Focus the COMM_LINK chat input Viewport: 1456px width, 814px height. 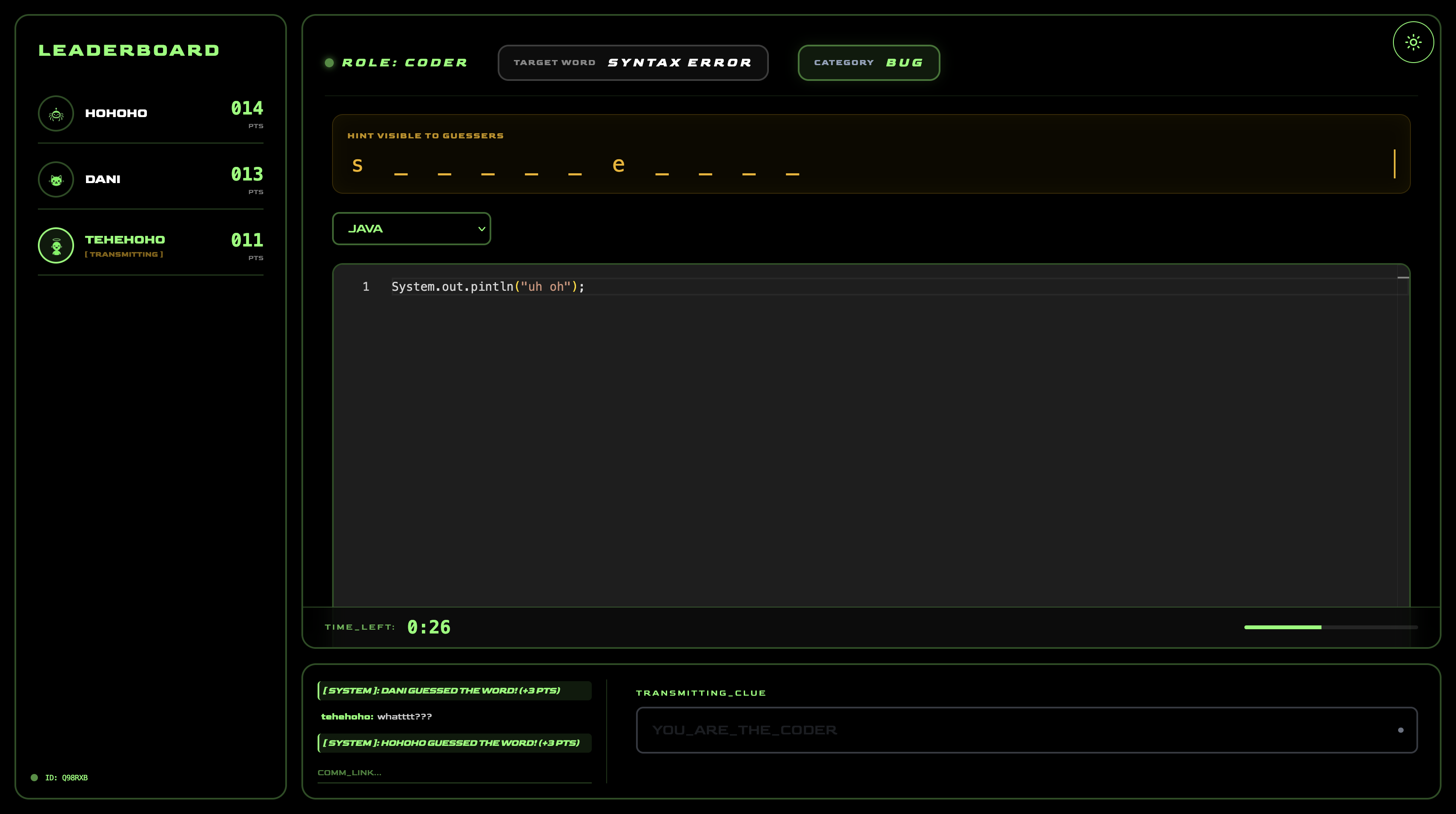[454, 772]
